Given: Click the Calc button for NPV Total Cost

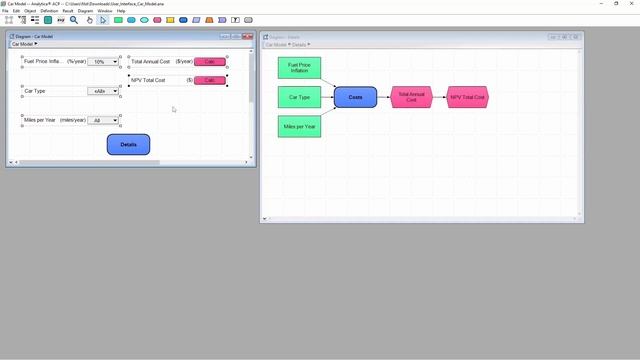Looking at the screenshot, I should point(210,80).
